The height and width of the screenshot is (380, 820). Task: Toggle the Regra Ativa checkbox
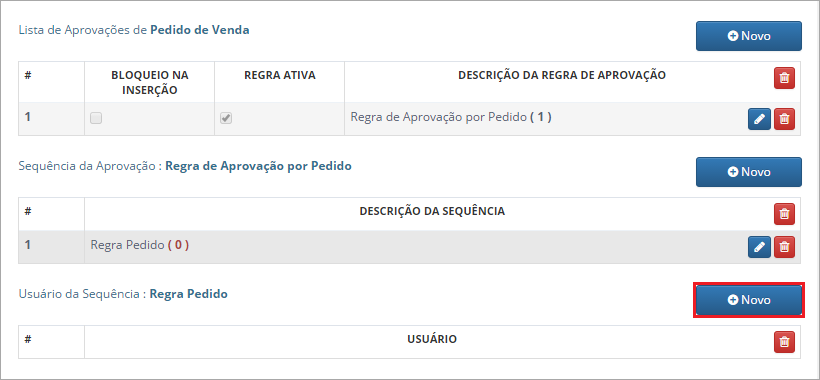[226, 119]
